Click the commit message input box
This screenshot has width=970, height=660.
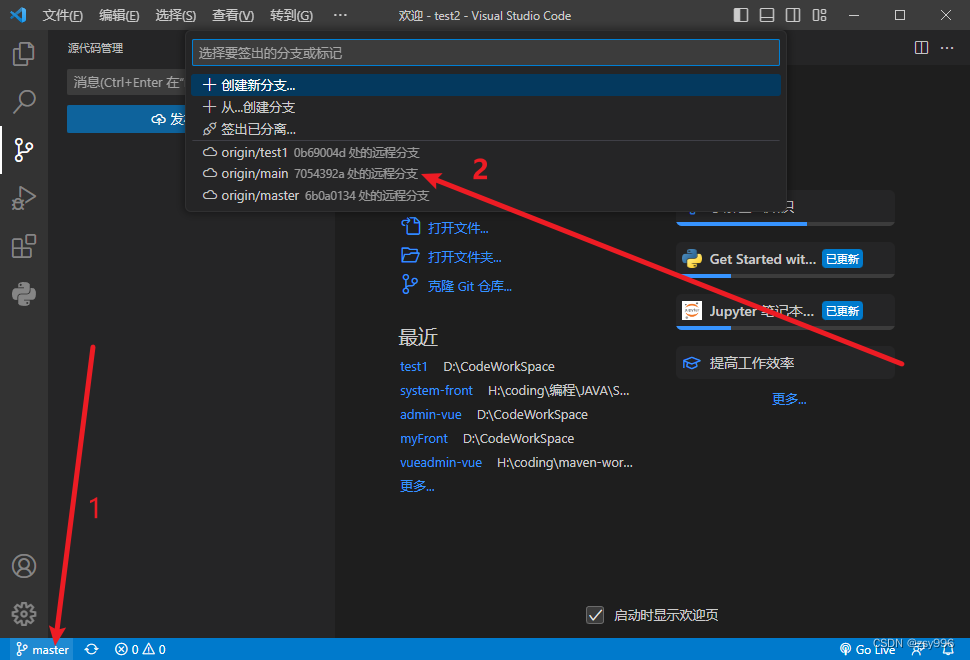click(x=126, y=82)
